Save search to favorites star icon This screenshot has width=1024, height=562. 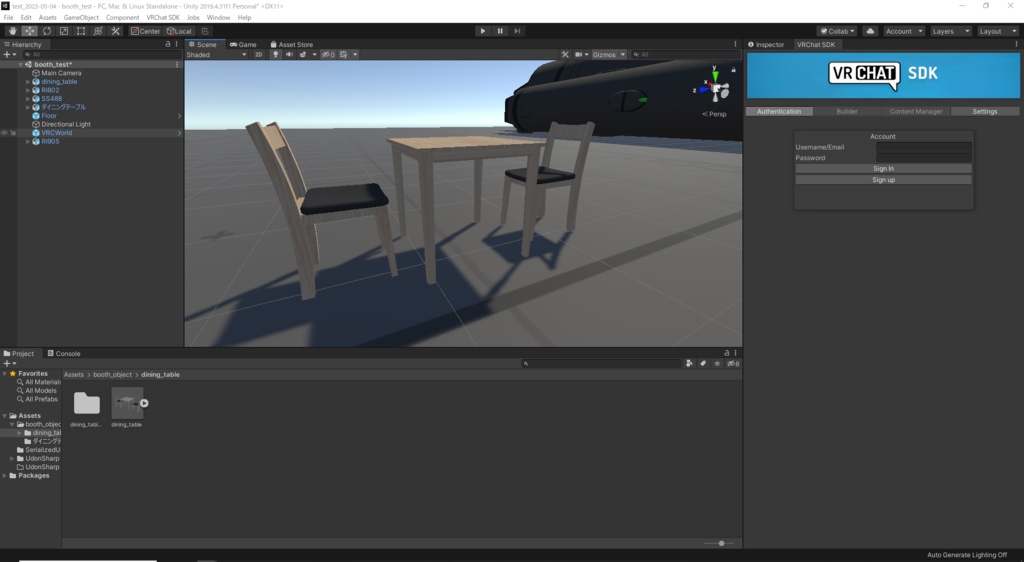(717, 363)
